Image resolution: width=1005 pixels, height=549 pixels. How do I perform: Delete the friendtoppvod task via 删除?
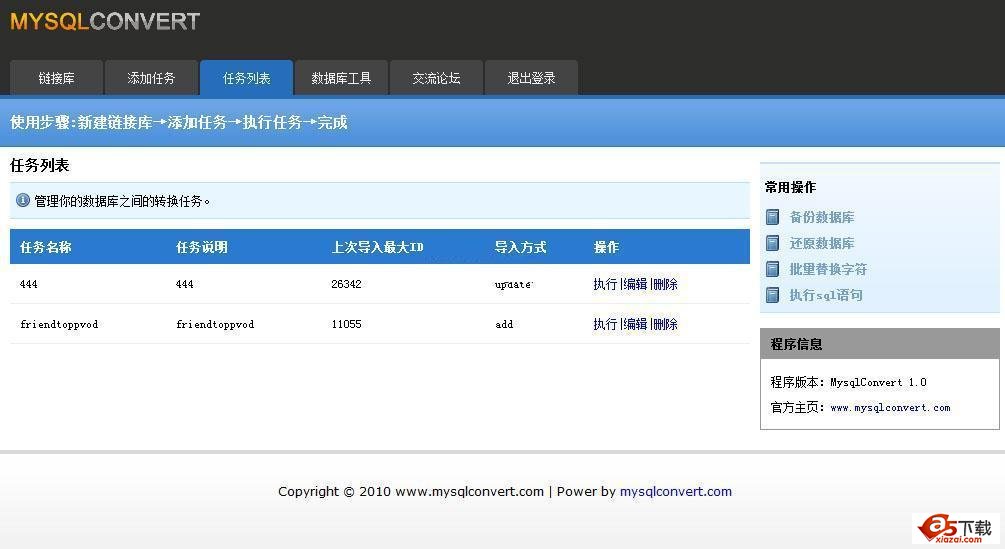tap(666, 324)
